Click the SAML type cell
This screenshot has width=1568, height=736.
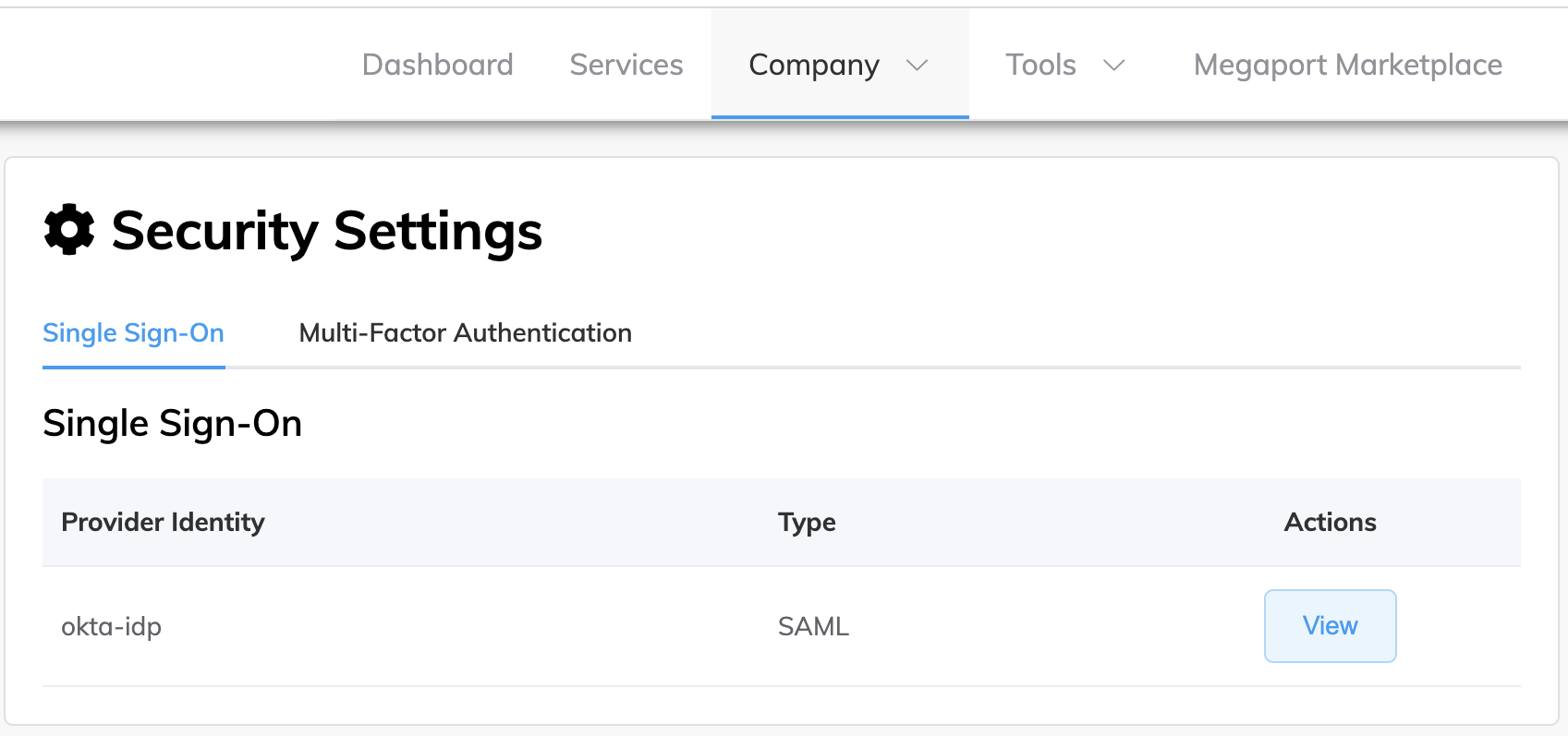coord(813,626)
